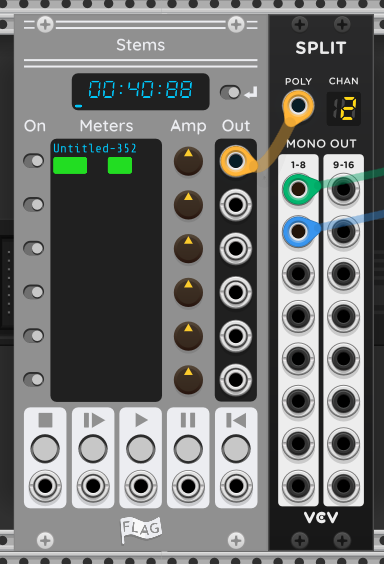Click the green-cabled Mono Out jack
This screenshot has width=384, height=564.
tap(298, 189)
